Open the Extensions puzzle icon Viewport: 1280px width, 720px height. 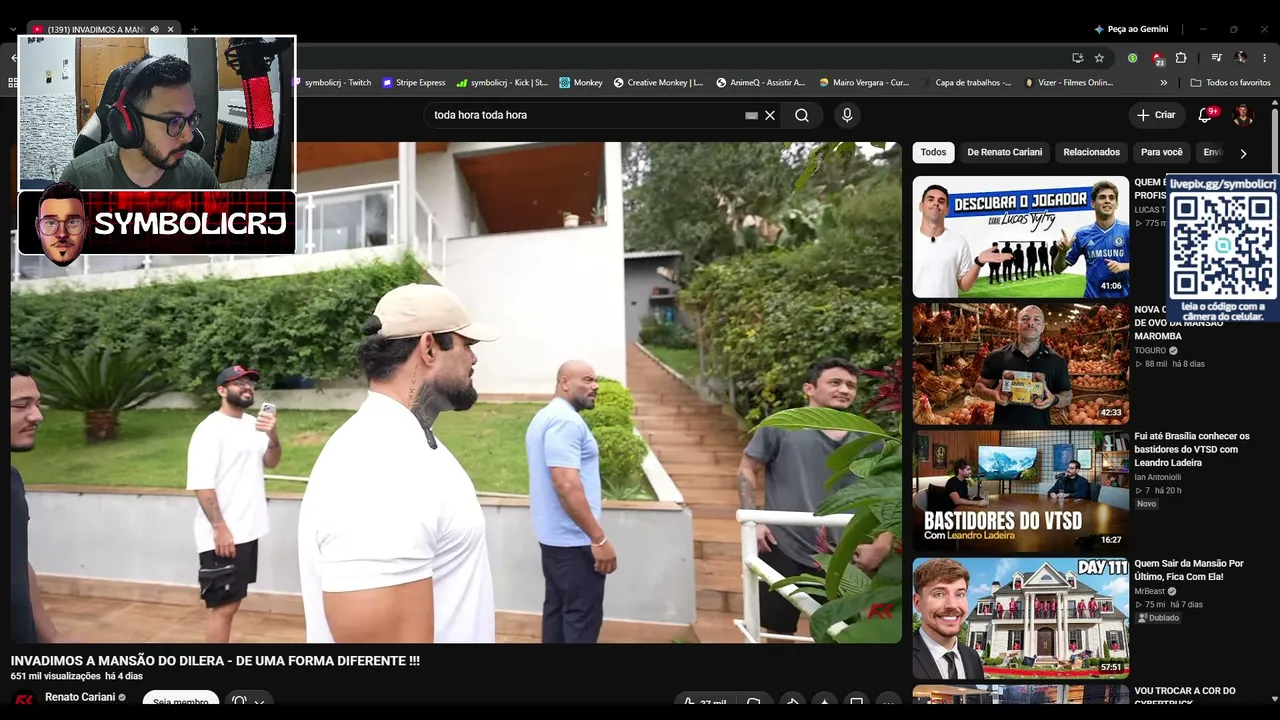(x=1181, y=58)
